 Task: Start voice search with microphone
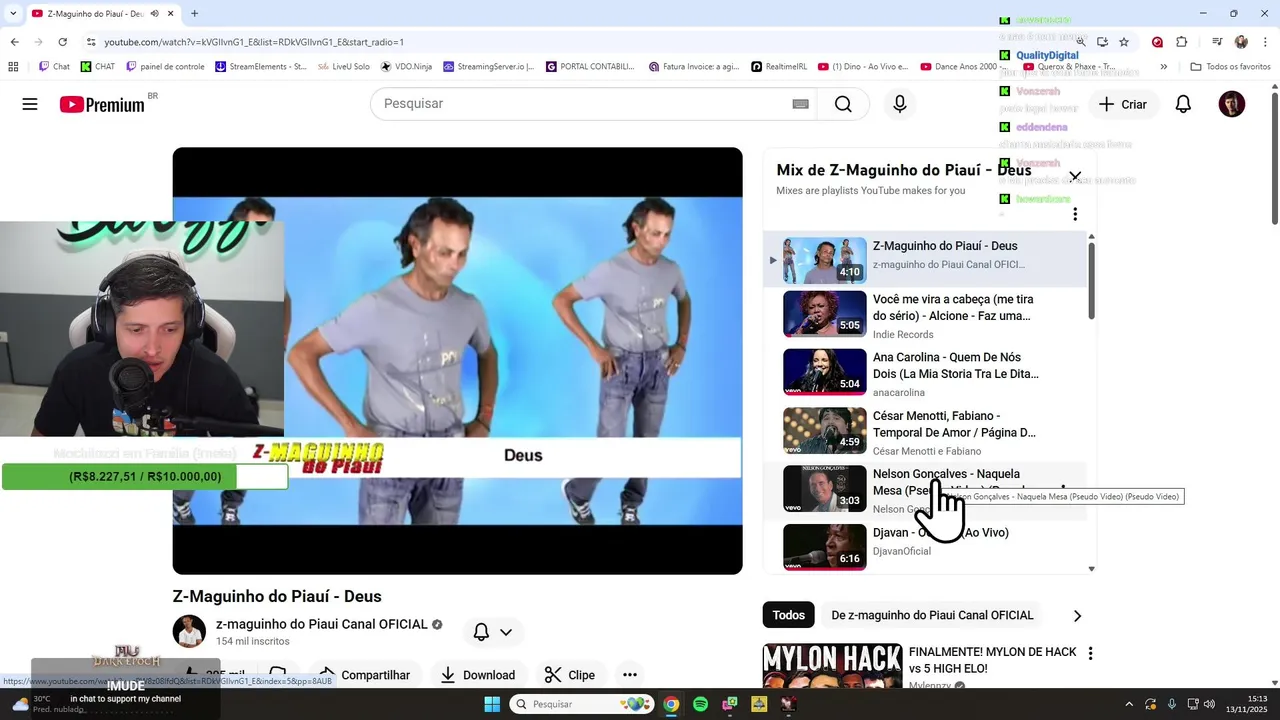coord(900,104)
